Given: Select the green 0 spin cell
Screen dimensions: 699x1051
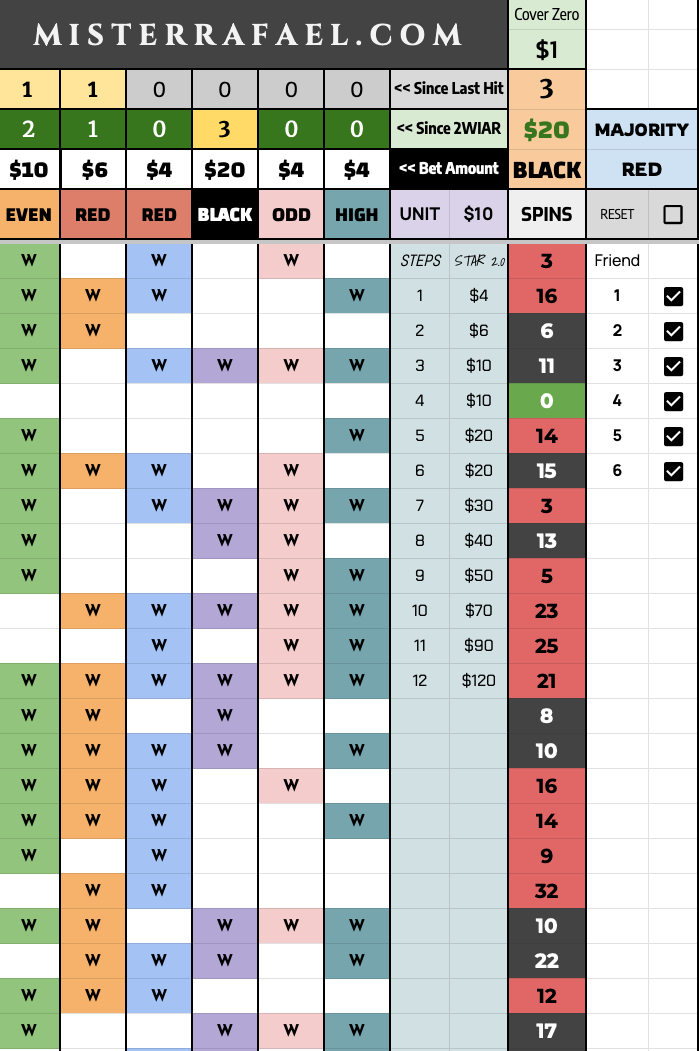Looking at the screenshot, I should (547, 401).
